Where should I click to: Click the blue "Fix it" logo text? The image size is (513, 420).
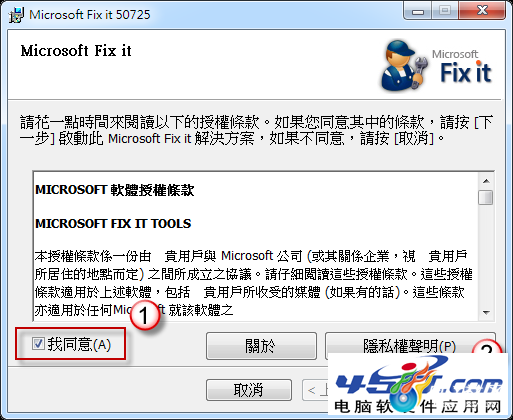click(466, 72)
